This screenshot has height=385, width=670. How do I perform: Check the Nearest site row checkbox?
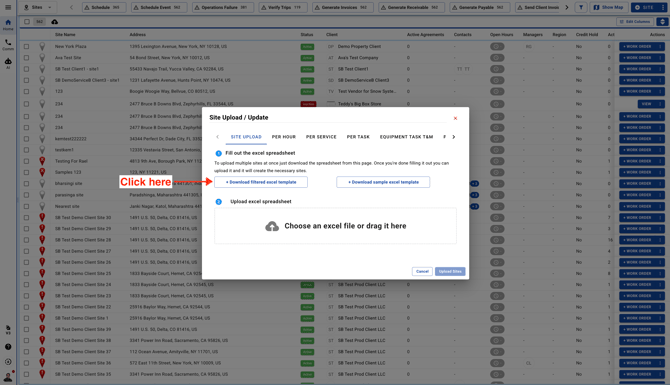pyautogui.click(x=26, y=206)
